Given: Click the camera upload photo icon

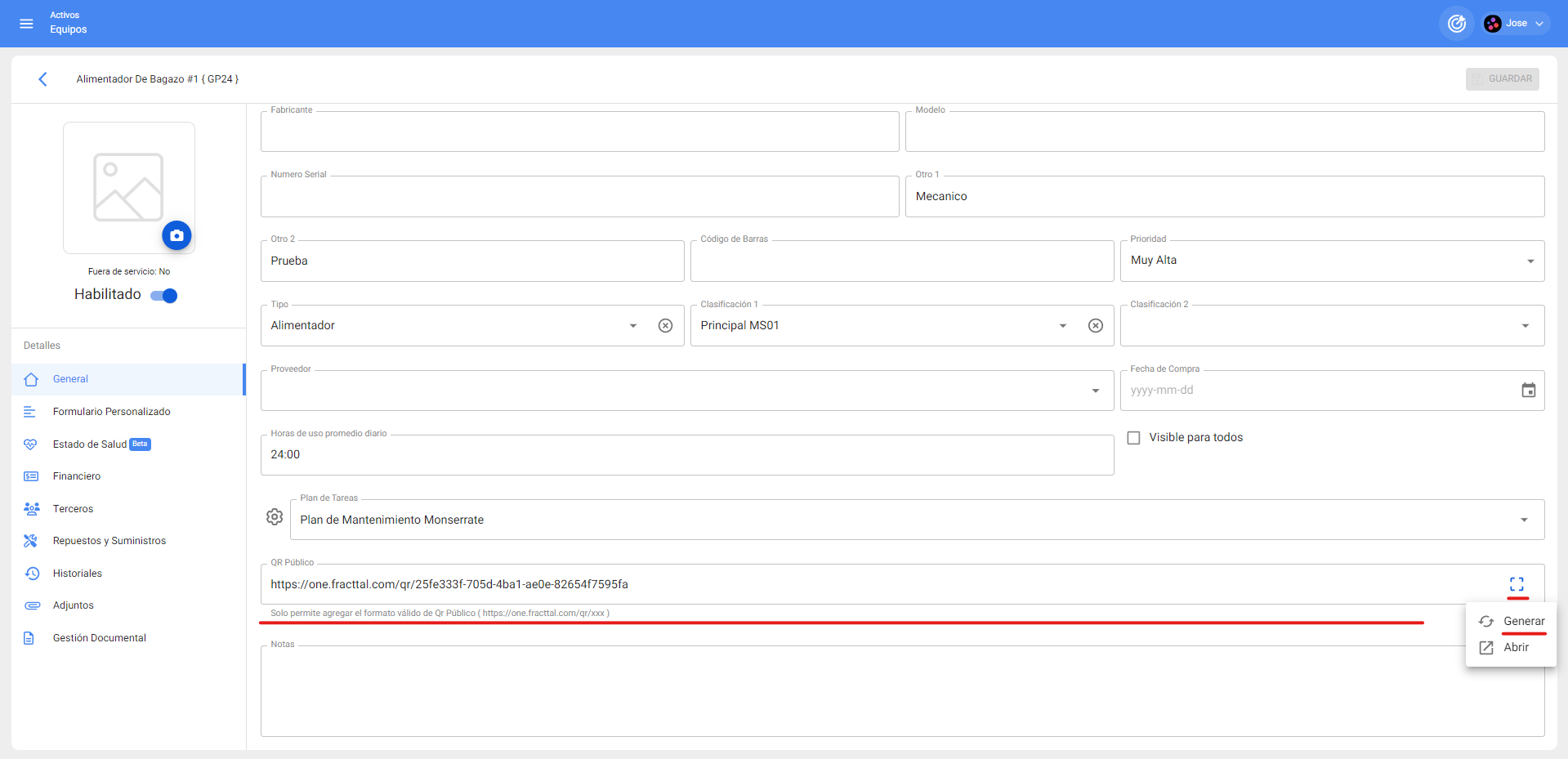Looking at the screenshot, I should coord(176,235).
